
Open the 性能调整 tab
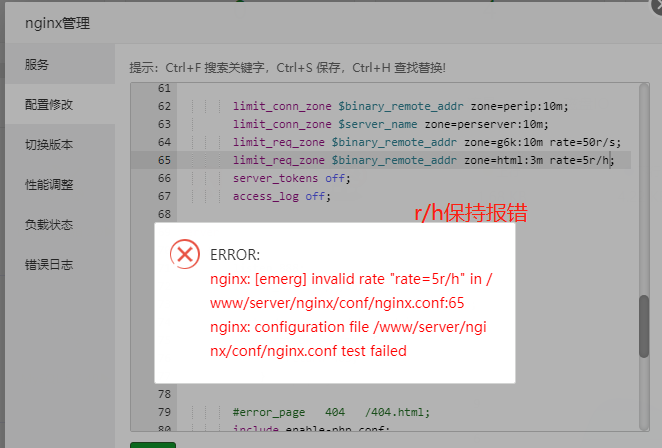(x=60, y=185)
